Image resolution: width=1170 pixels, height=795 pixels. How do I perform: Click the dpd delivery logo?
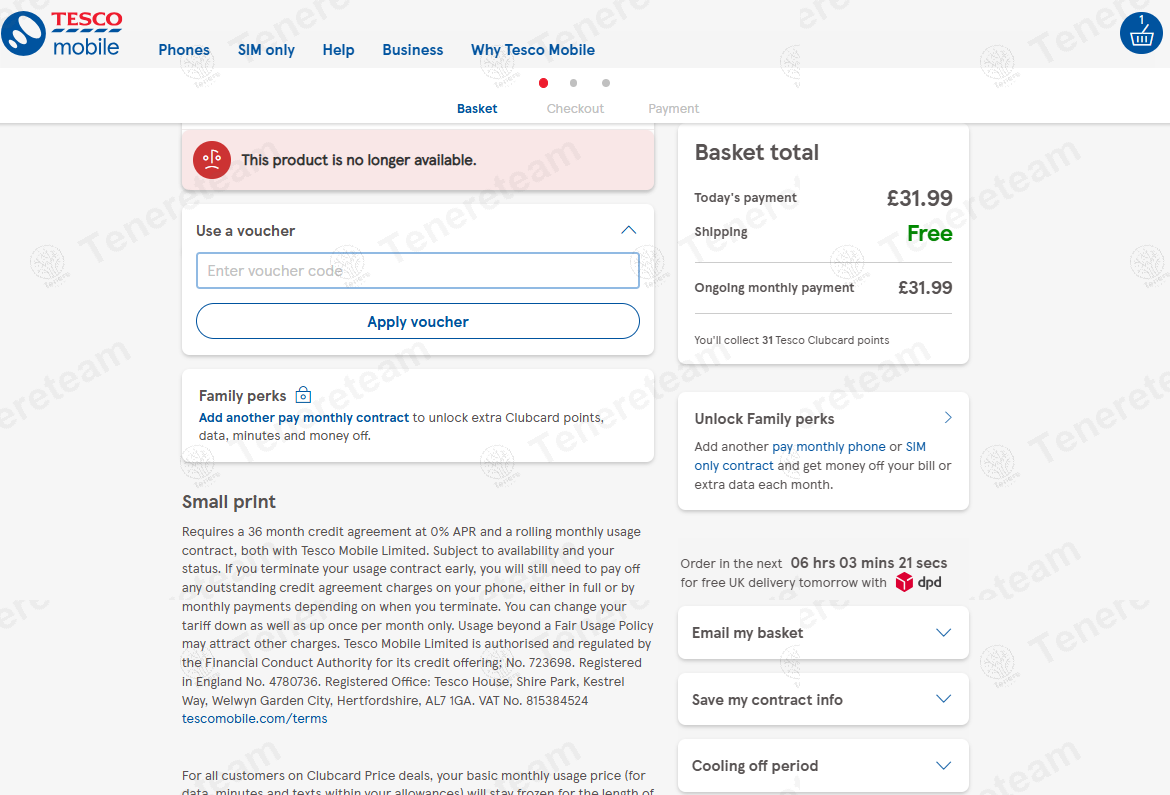click(919, 582)
